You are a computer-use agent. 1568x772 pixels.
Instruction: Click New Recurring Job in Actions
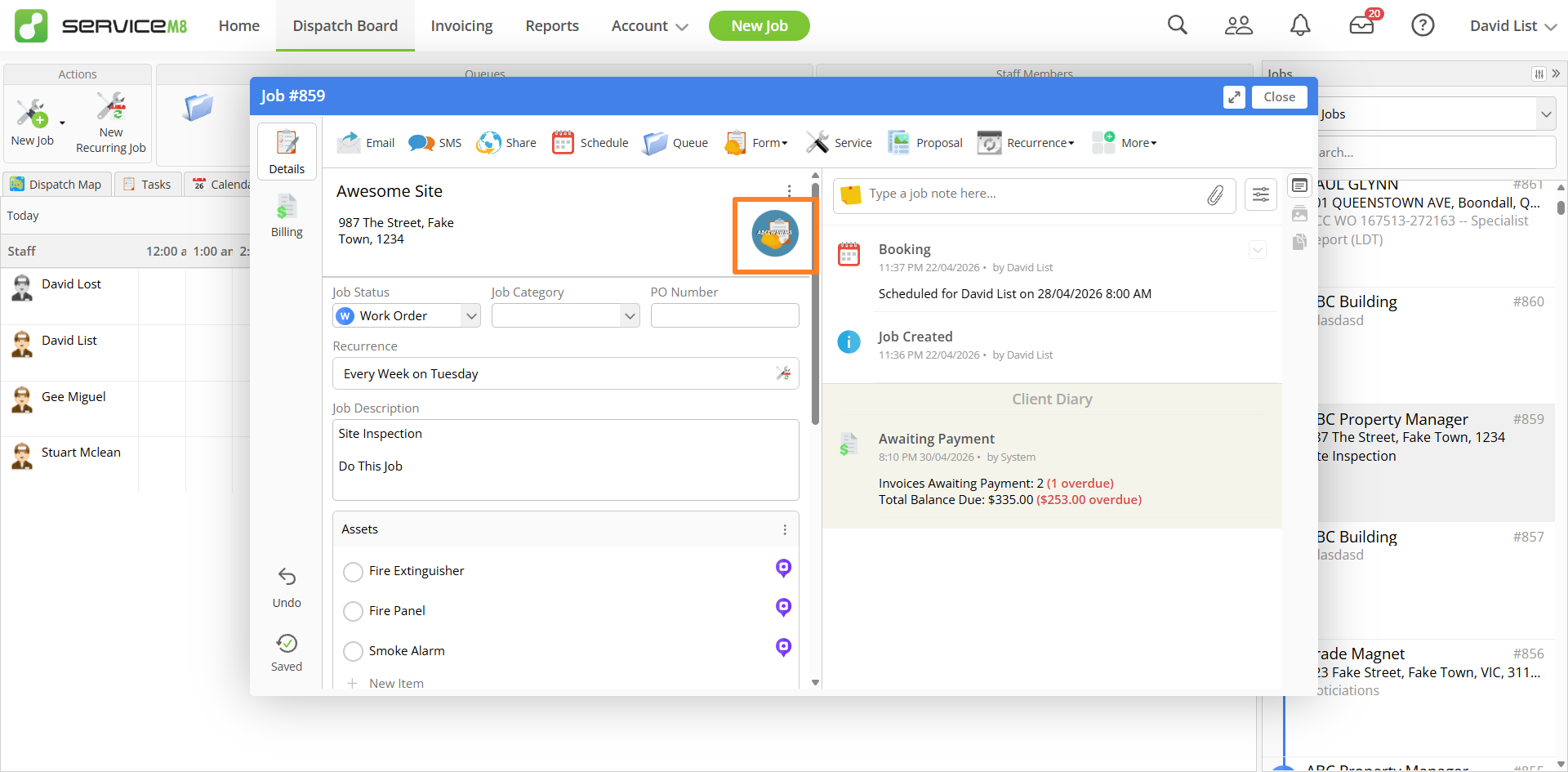pos(111,123)
